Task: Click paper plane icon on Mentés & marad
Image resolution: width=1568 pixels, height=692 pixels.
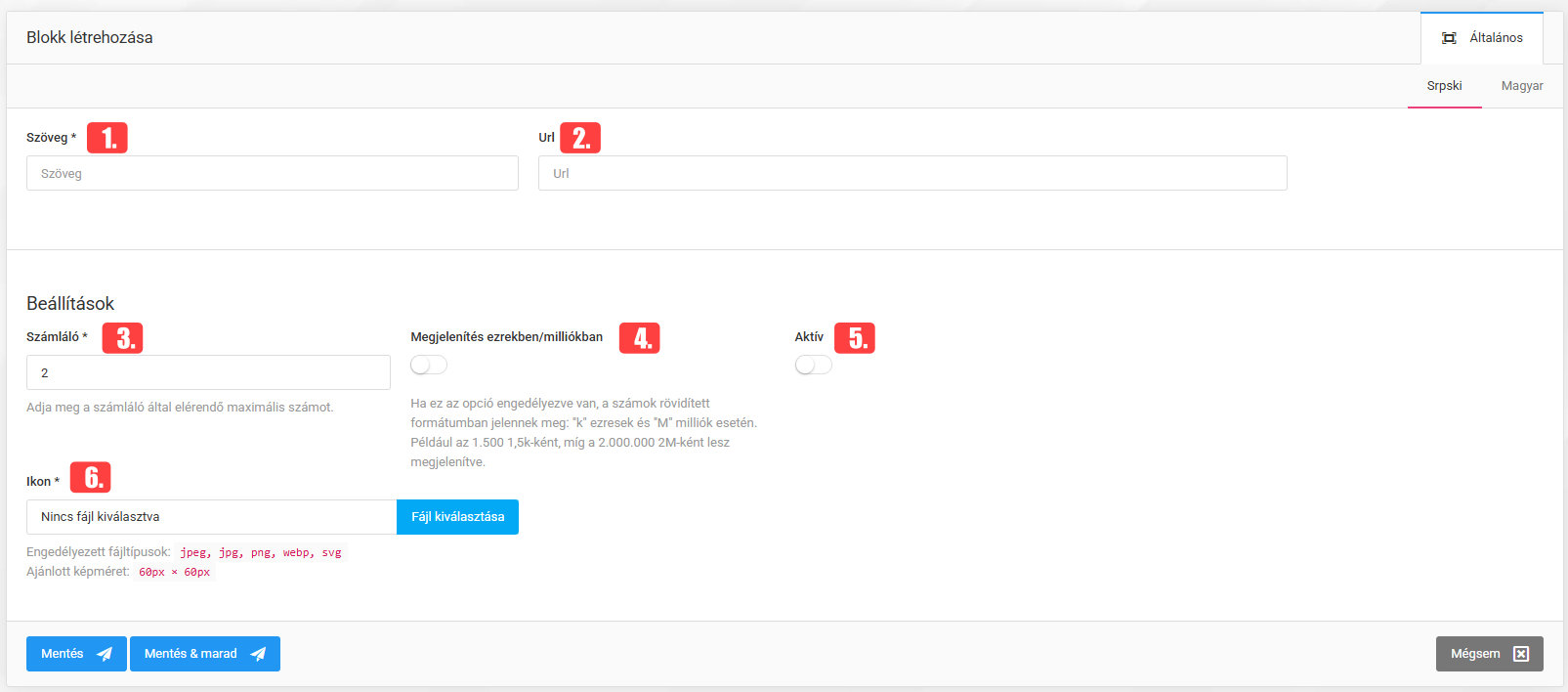Action: pos(258,654)
